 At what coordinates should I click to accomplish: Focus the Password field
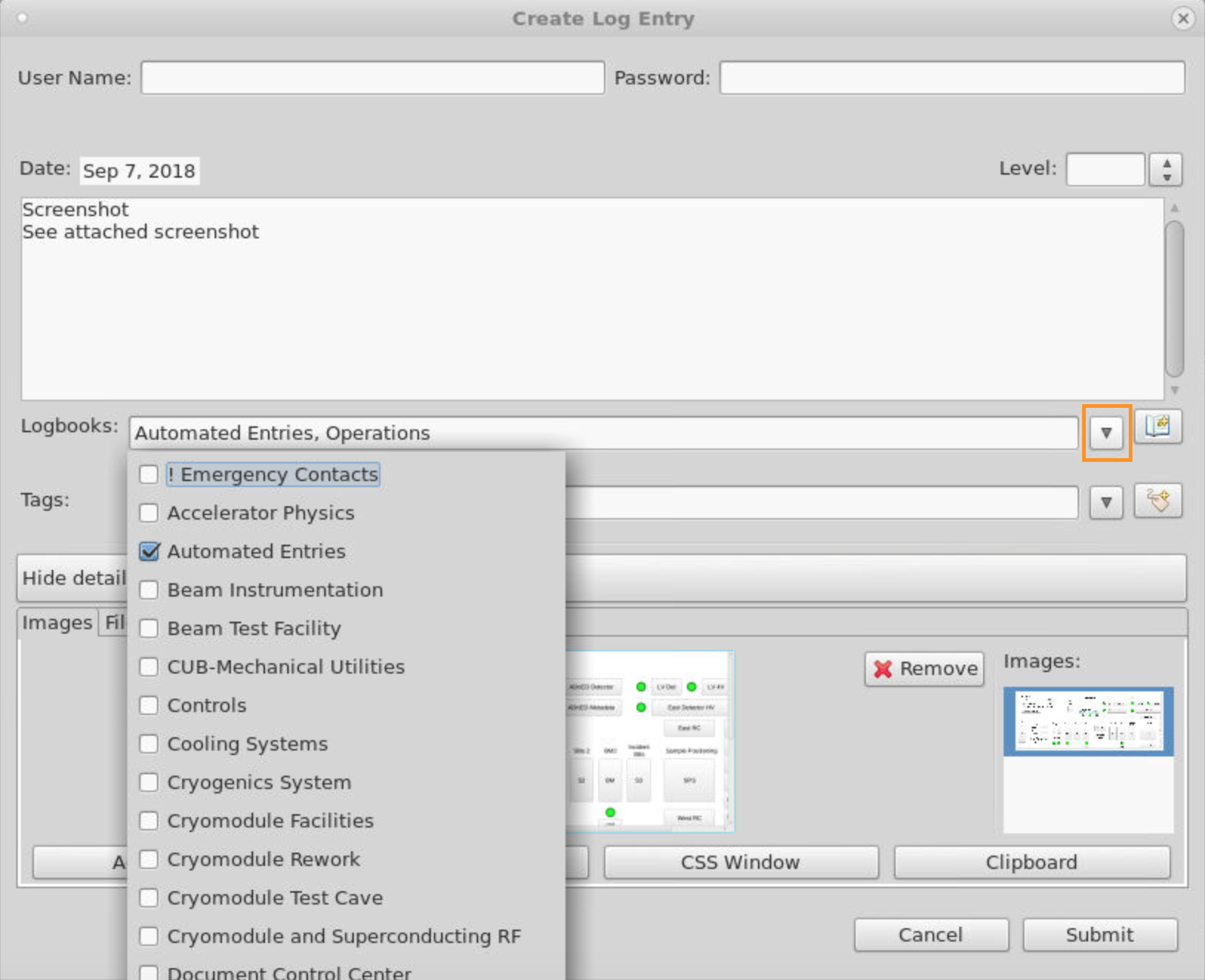click(x=952, y=78)
